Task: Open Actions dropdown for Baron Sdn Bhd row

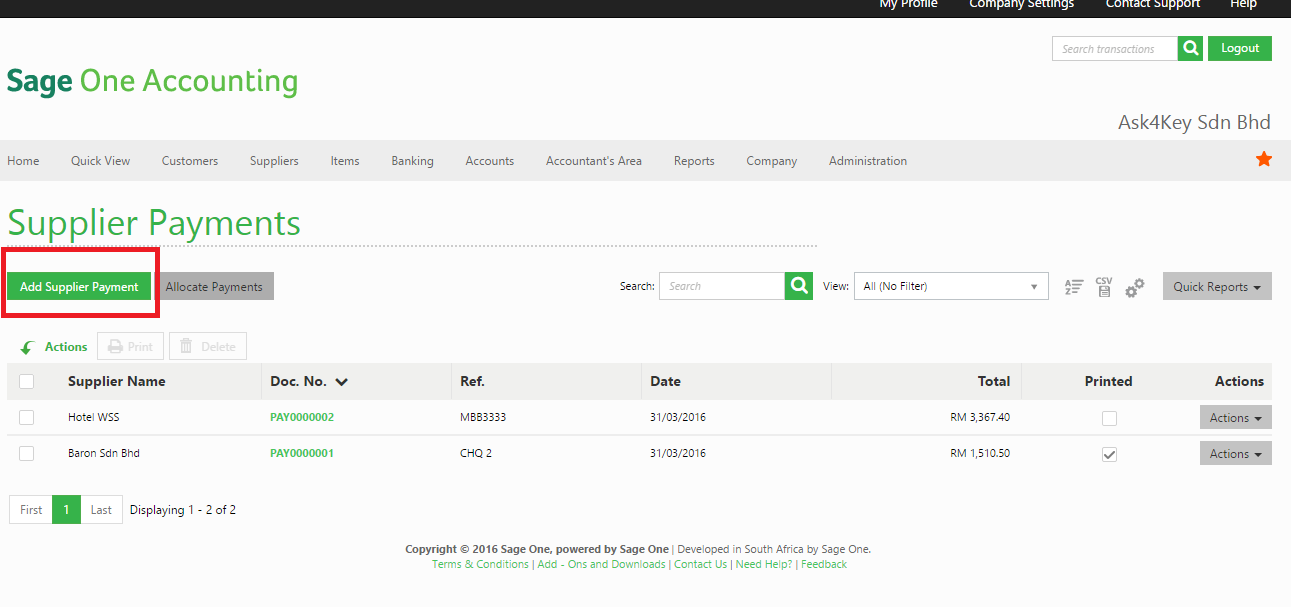Action: click(x=1236, y=454)
